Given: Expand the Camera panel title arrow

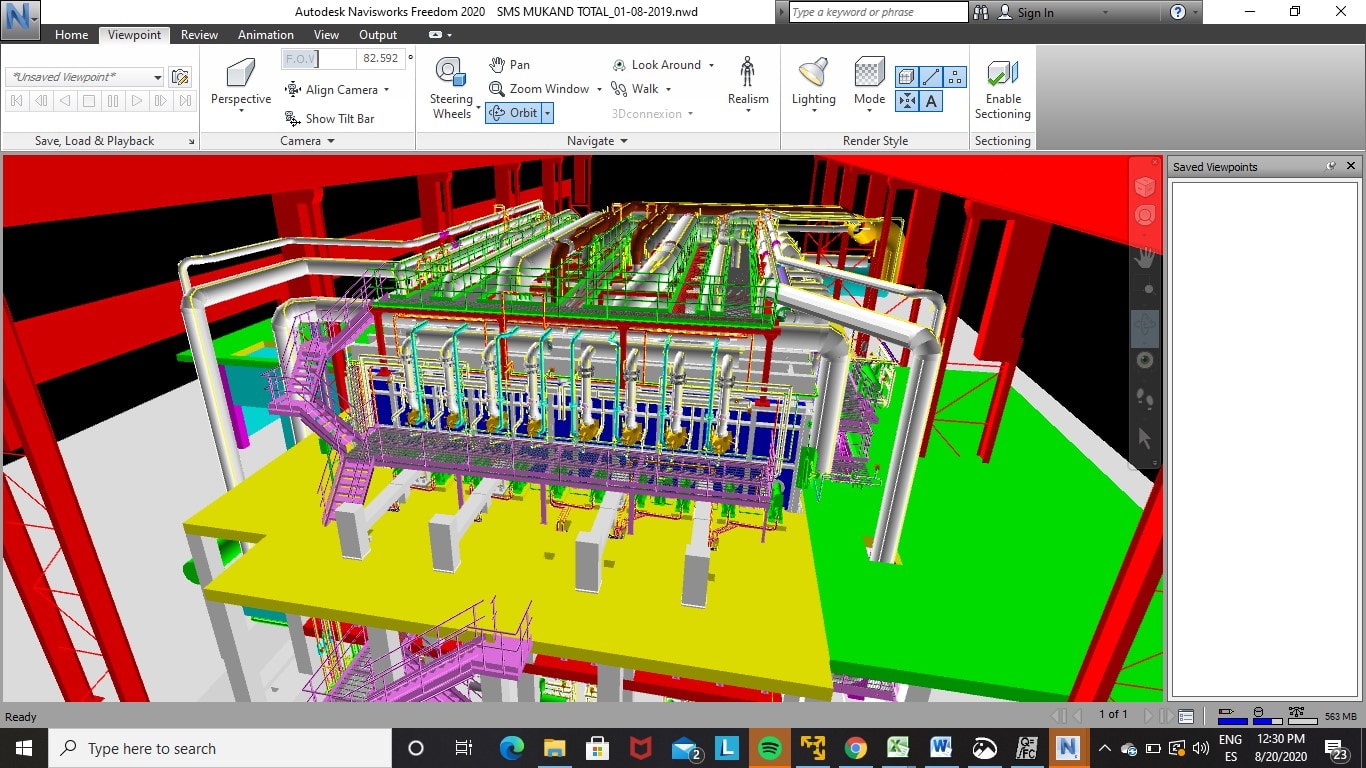Looking at the screenshot, I should coord(331,141).
